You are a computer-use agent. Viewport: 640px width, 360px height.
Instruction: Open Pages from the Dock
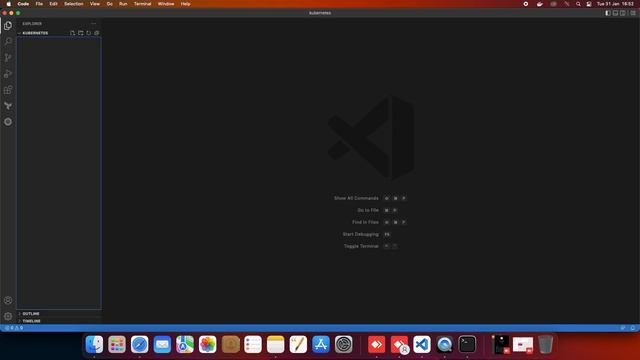tap(298, 344)
